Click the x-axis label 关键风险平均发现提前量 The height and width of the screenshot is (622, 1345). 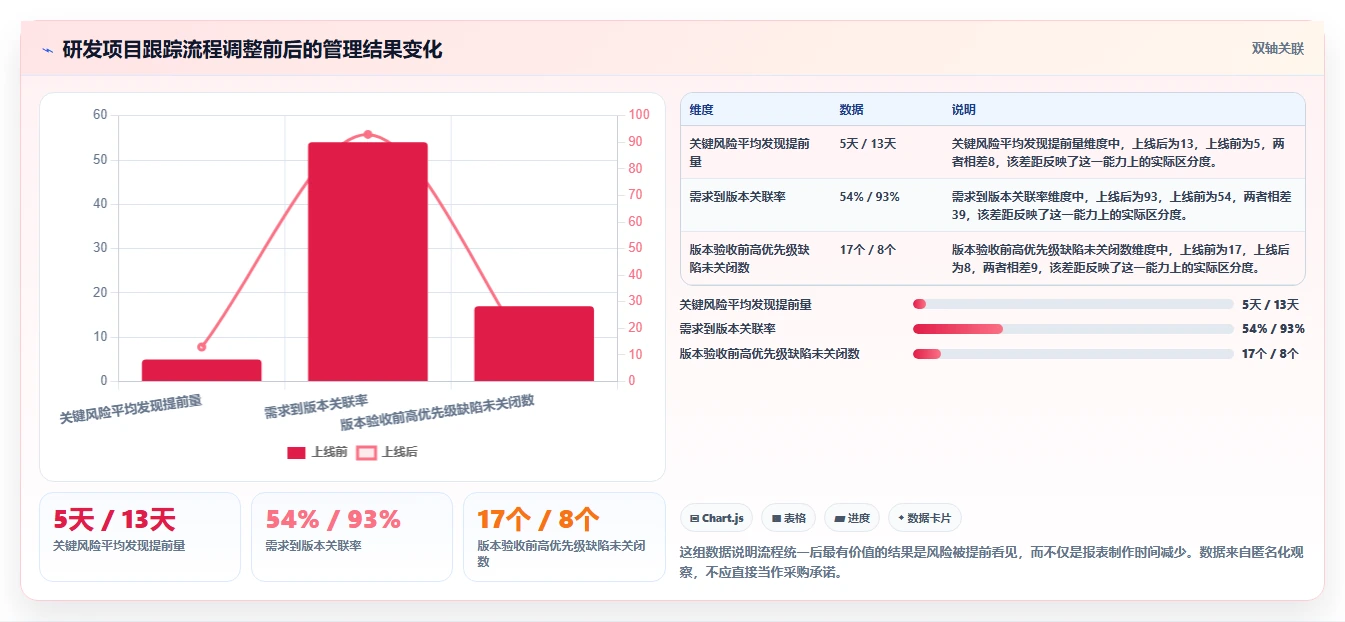(x=131, y=409)
